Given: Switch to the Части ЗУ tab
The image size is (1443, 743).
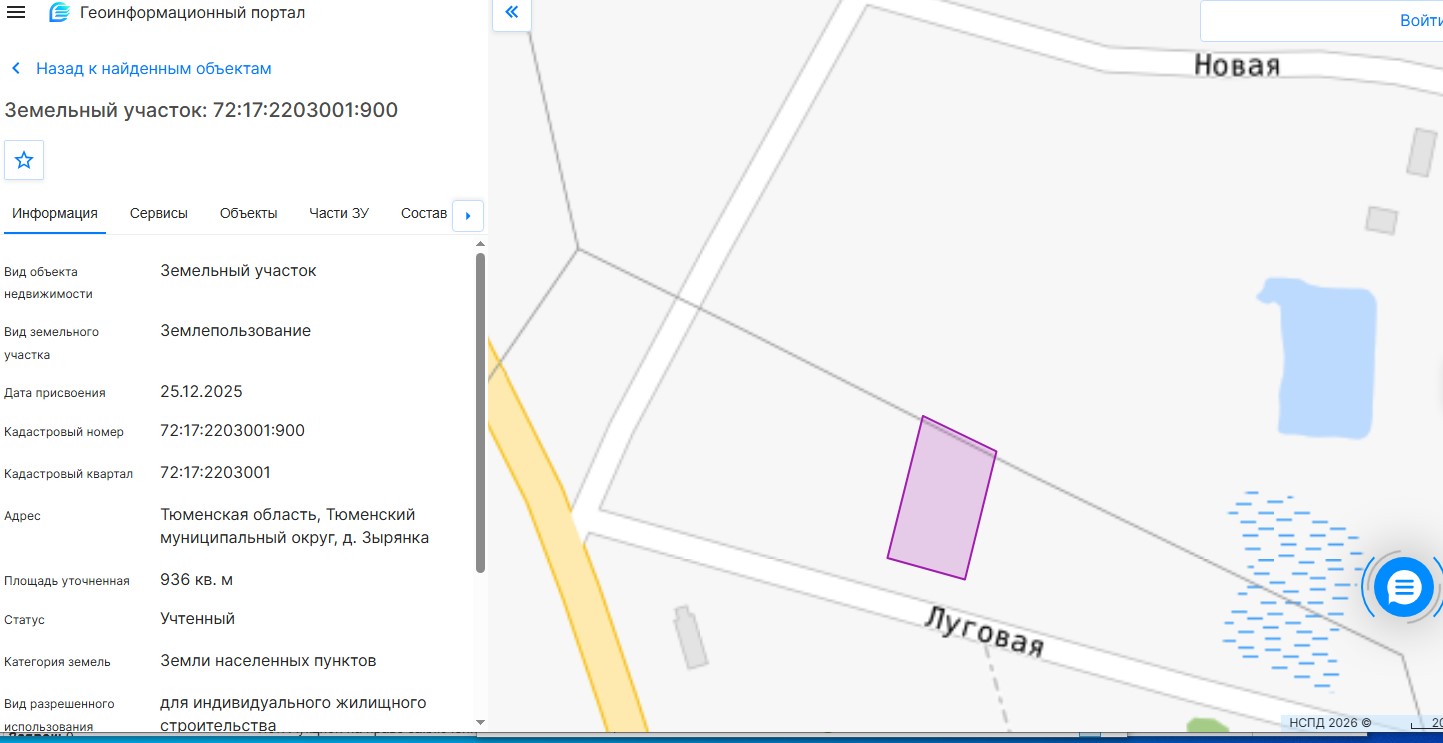Looking at the screenshot, I should click(x=339, y=213).
